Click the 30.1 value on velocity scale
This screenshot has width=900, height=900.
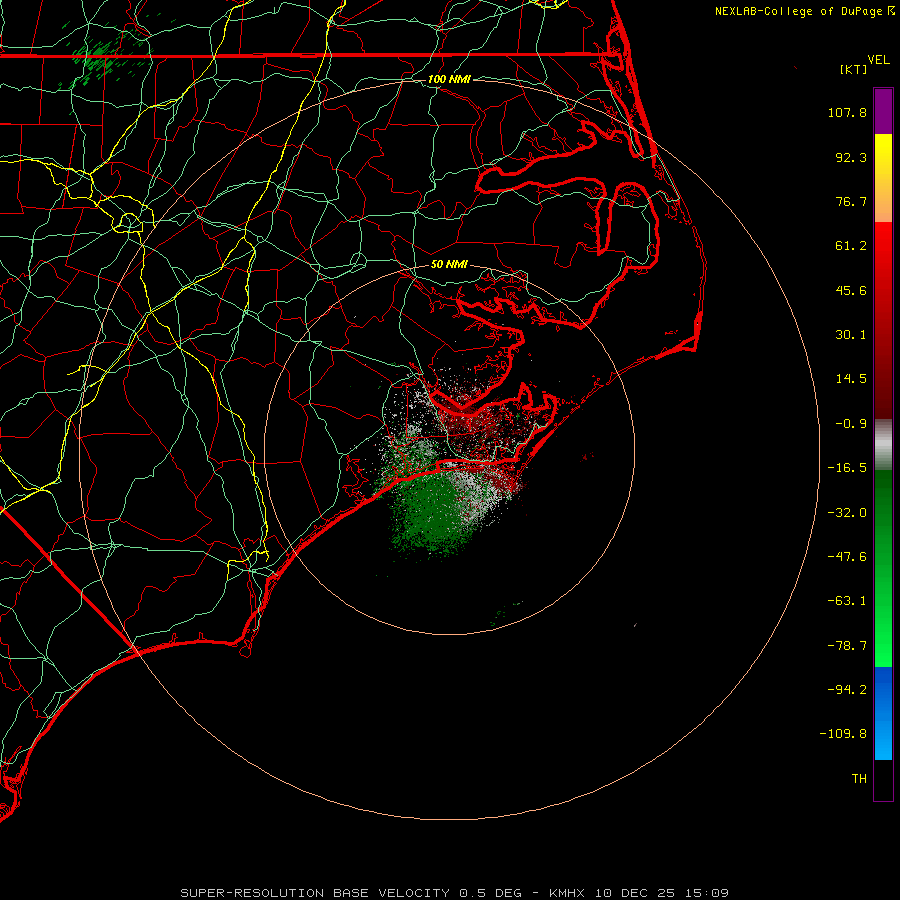[x=851, y=335]
